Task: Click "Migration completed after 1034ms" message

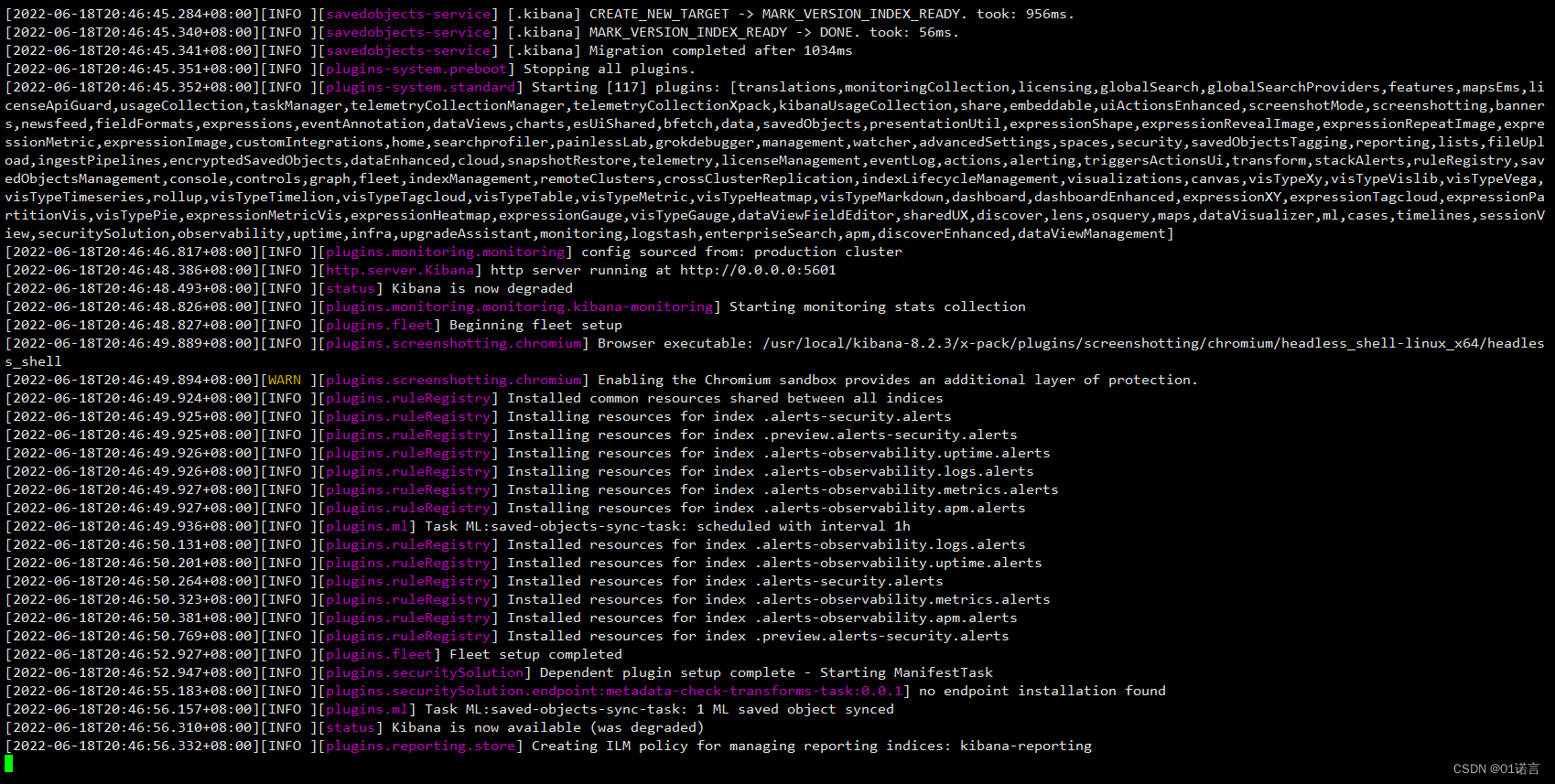Action: (721, 50)
